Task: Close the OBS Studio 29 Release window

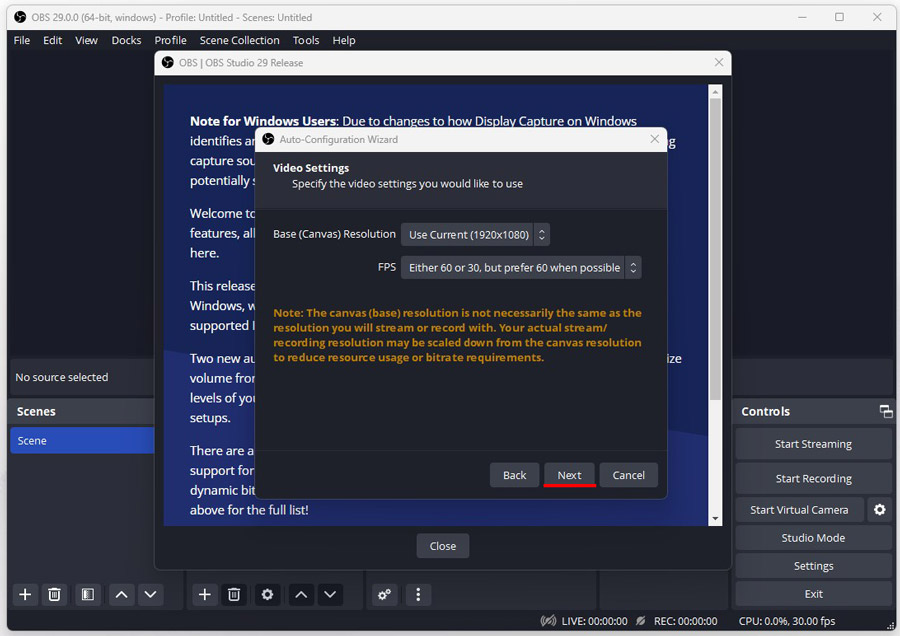Action: [x=719, y=62]
